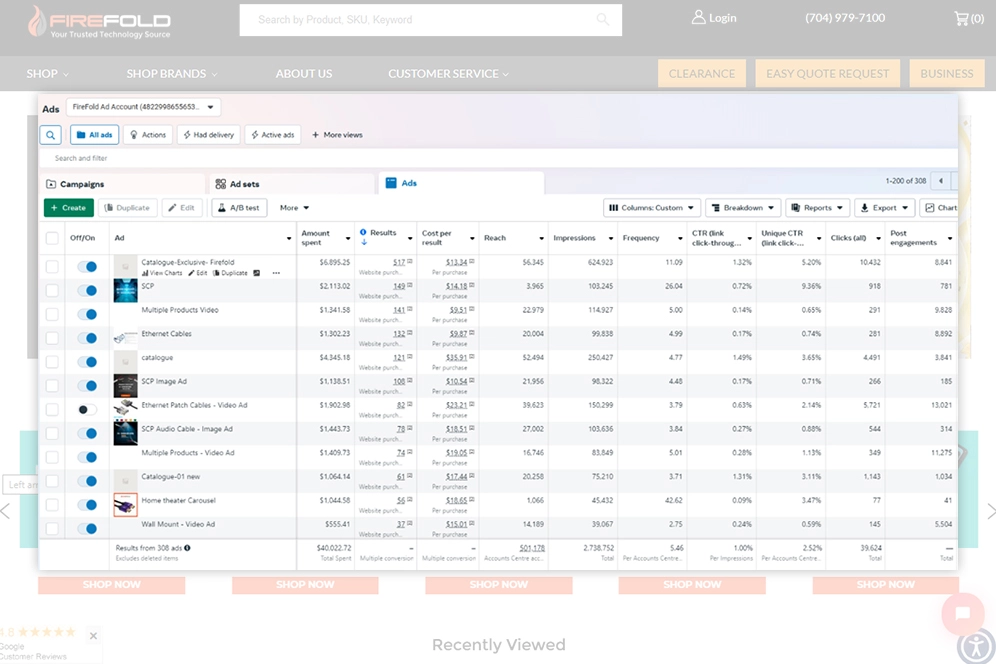Check the checkbox for Catalogue-01 new row
Viewport: 996px width, 664px height.
click(x=52, y=481)
